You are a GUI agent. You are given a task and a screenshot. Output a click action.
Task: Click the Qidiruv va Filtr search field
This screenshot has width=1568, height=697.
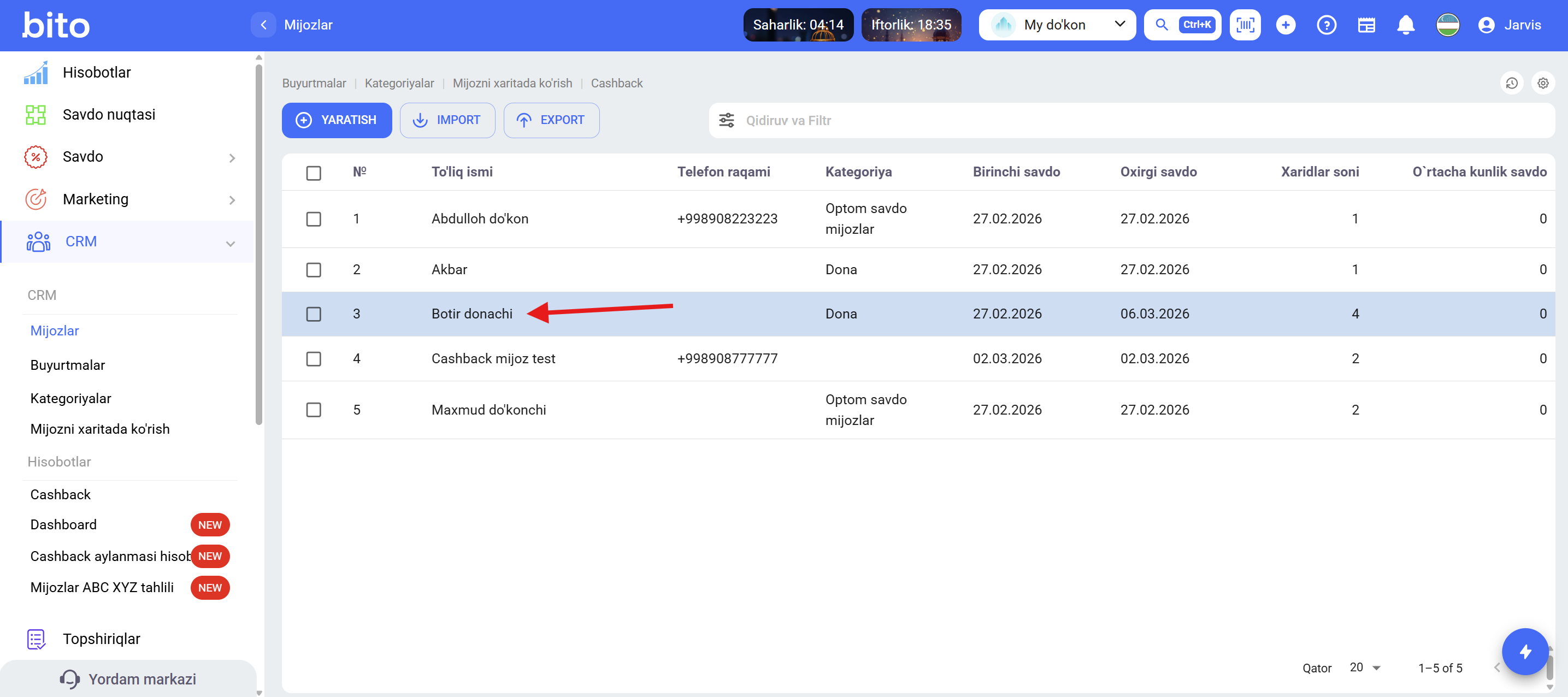pos(1131,121)
